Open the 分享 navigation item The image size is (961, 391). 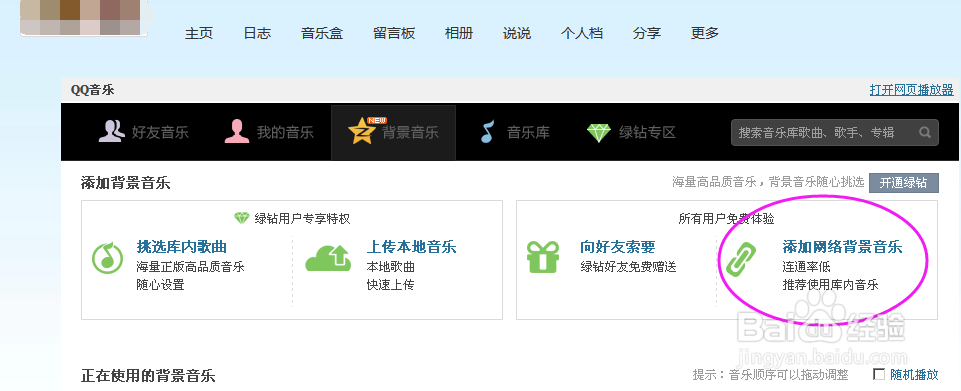tap(647, 33)
